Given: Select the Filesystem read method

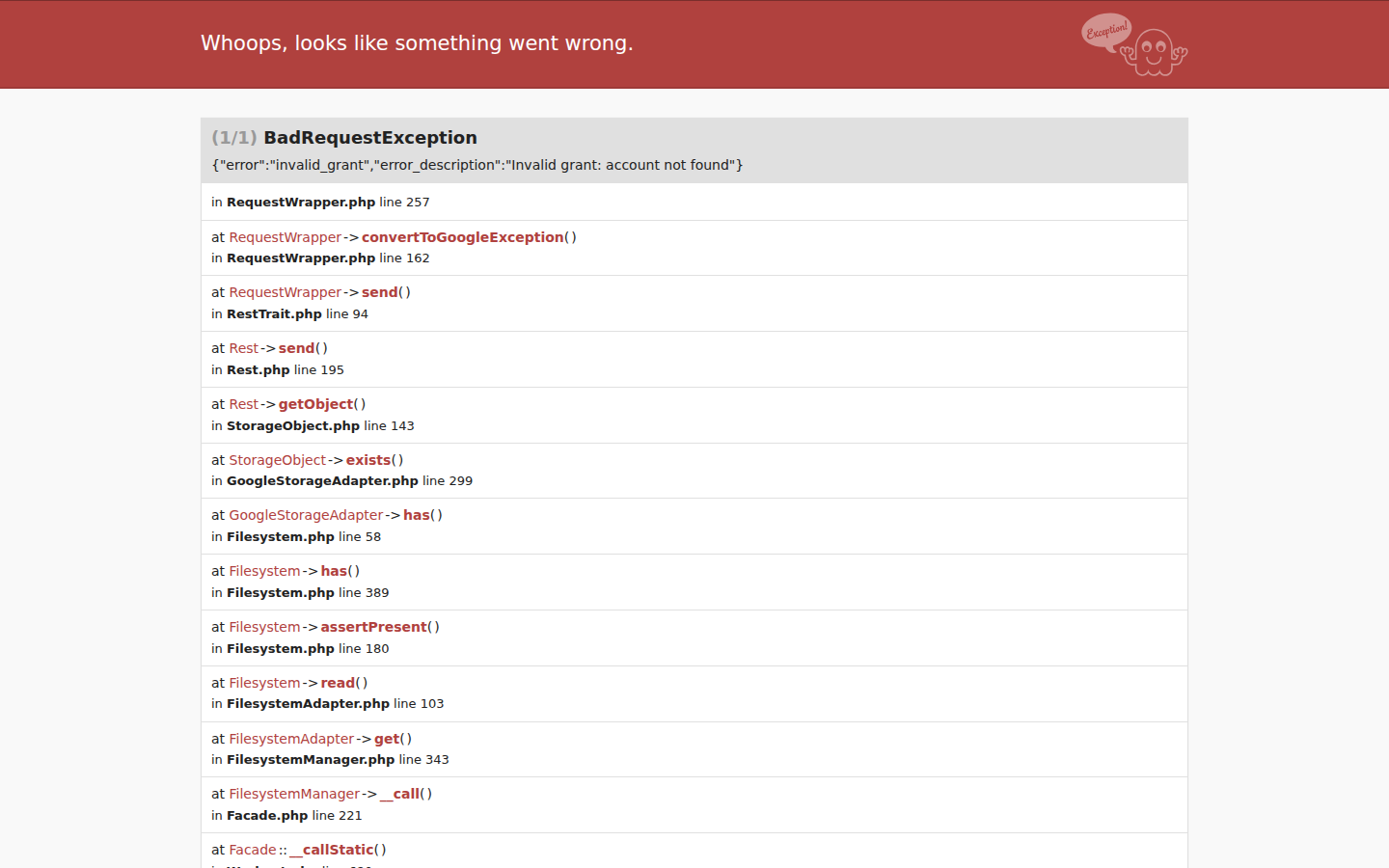Looking at the screenshot, I should tap(338, 683).
